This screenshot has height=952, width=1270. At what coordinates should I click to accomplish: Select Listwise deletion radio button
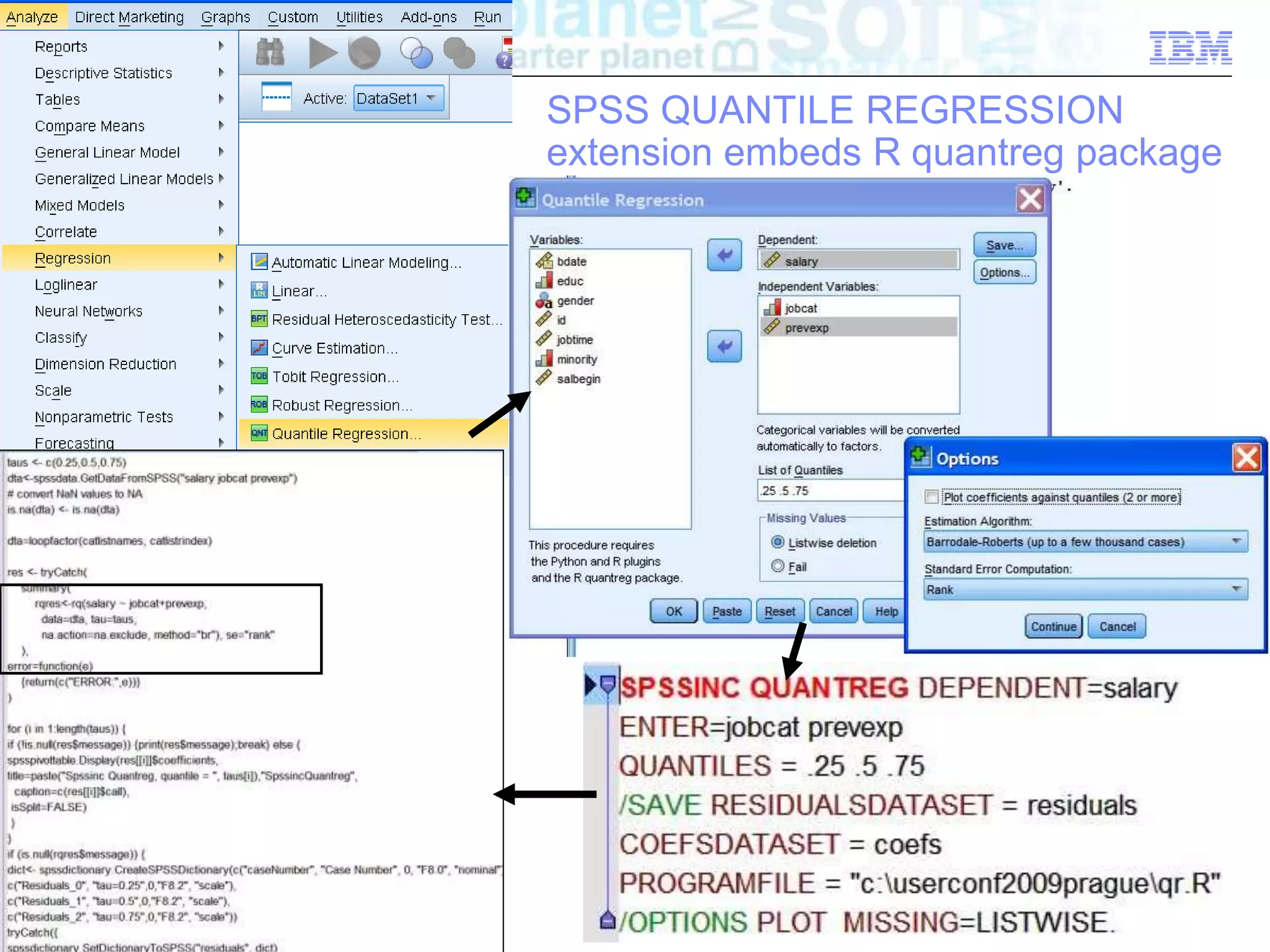coord(778,542)
